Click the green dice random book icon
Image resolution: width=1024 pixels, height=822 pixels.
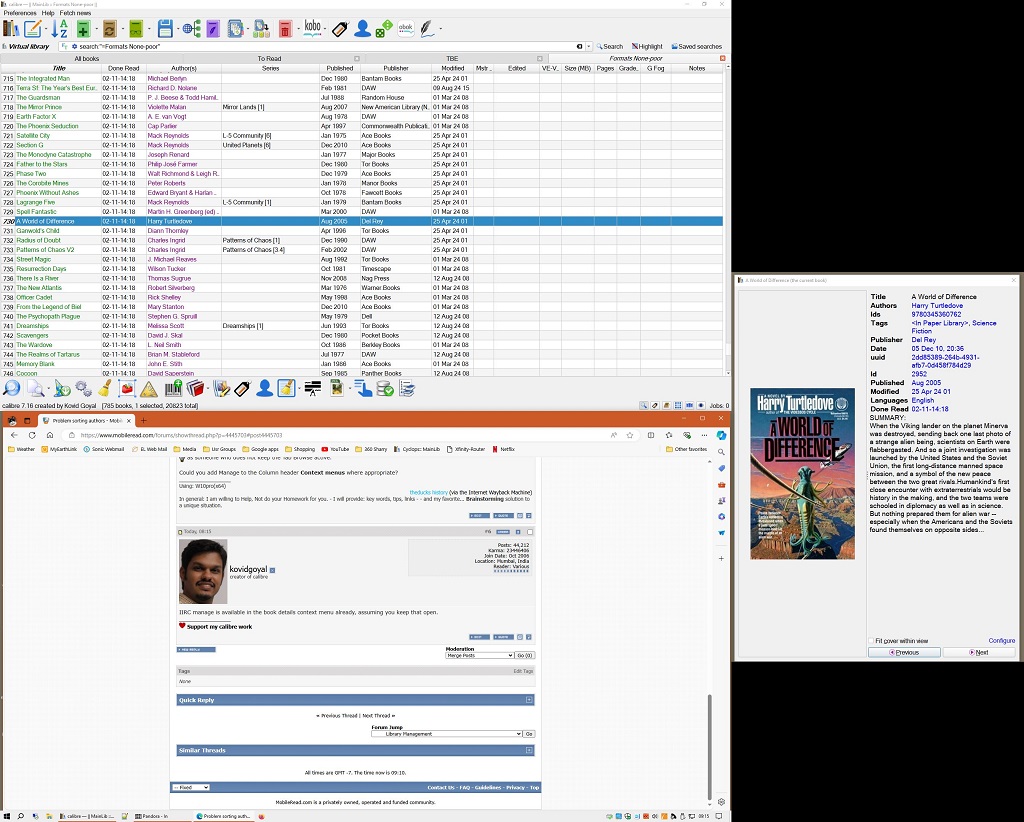[384, 28]
